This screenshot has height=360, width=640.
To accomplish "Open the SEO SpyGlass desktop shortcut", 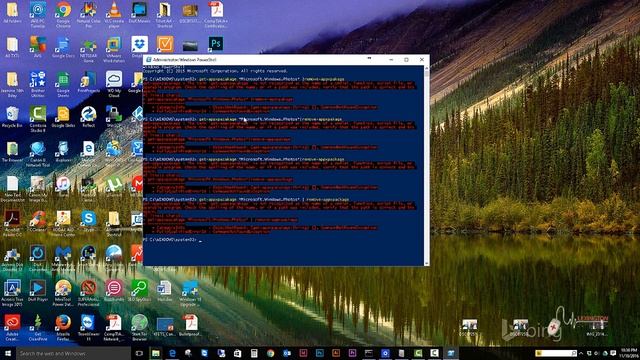I will 139,291.
